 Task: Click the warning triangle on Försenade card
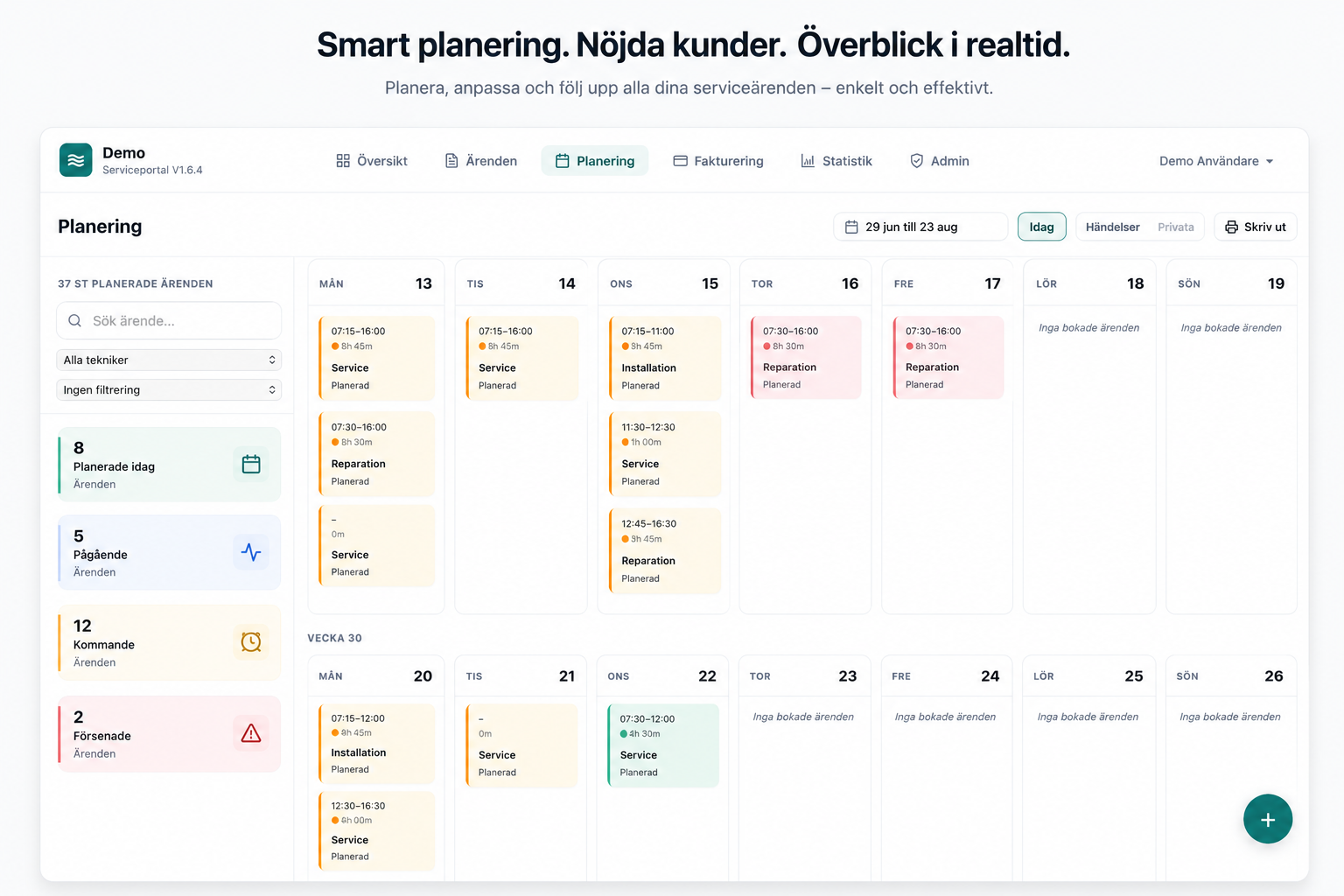[251, 733]
